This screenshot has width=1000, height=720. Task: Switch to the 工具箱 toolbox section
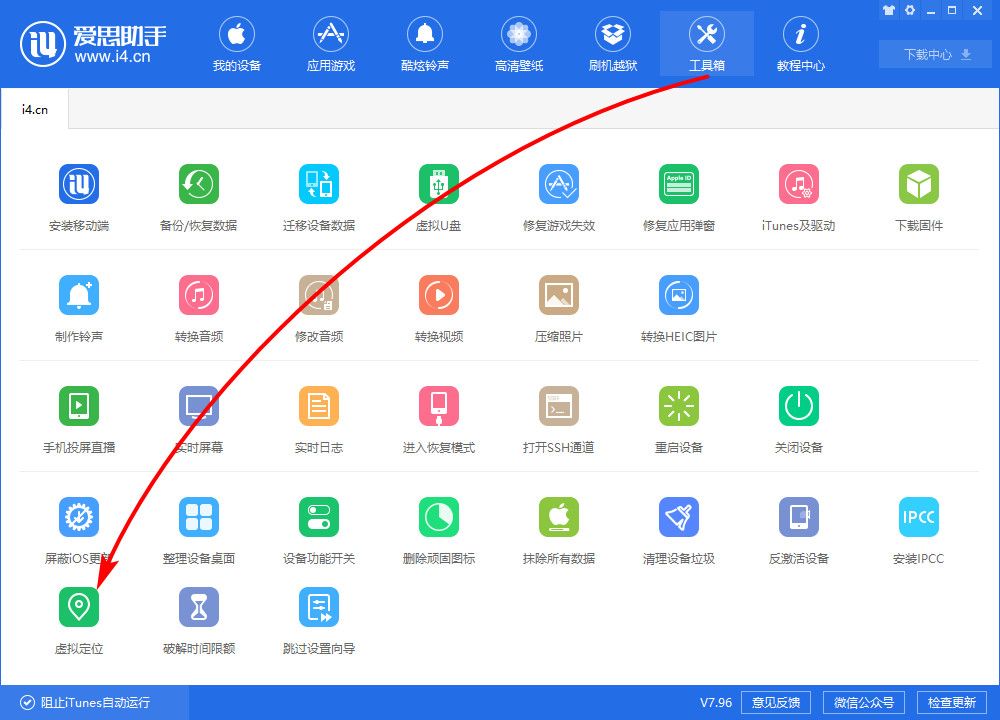click(706, 43)
